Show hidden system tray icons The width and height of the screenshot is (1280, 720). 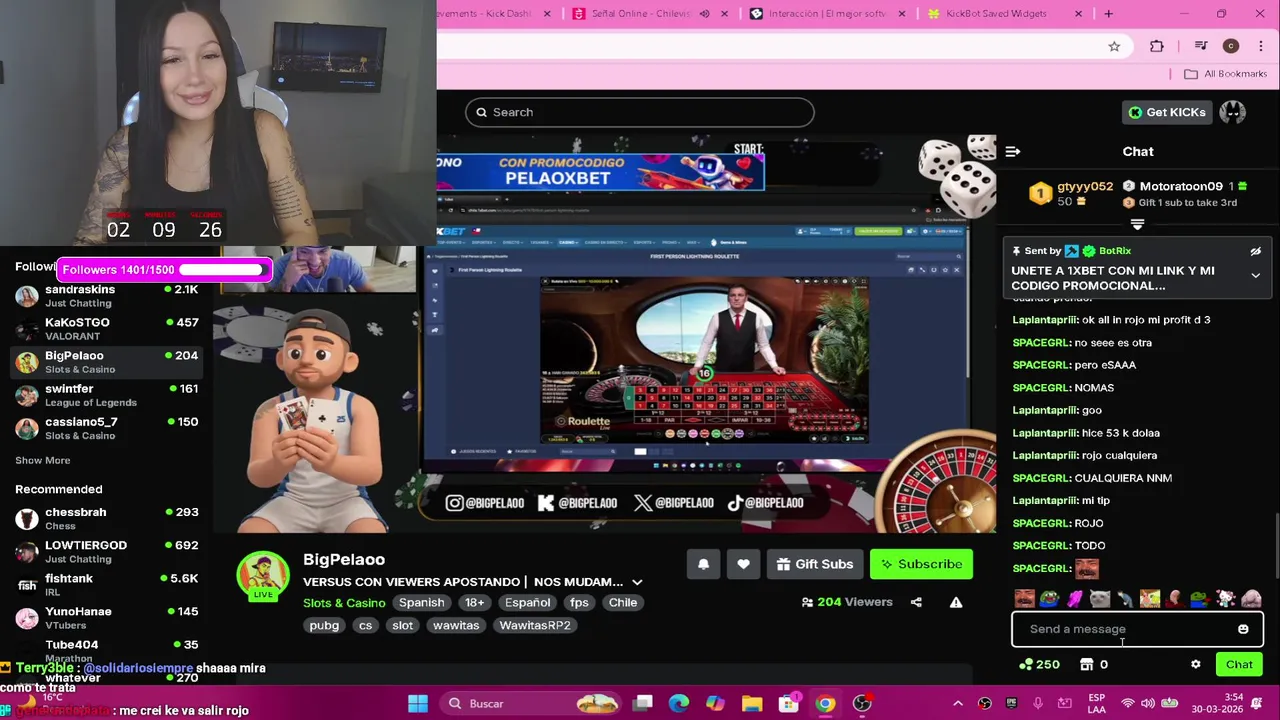[957, 703]
